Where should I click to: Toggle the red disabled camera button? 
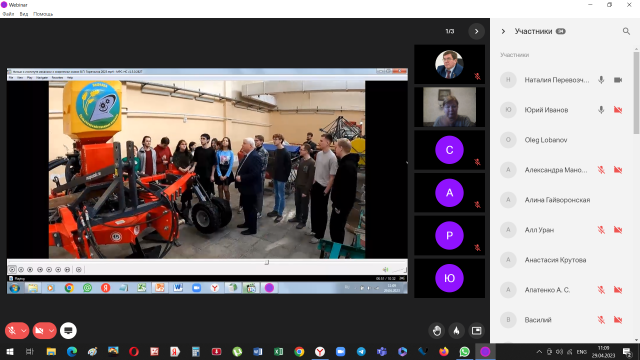coord(40,331)
